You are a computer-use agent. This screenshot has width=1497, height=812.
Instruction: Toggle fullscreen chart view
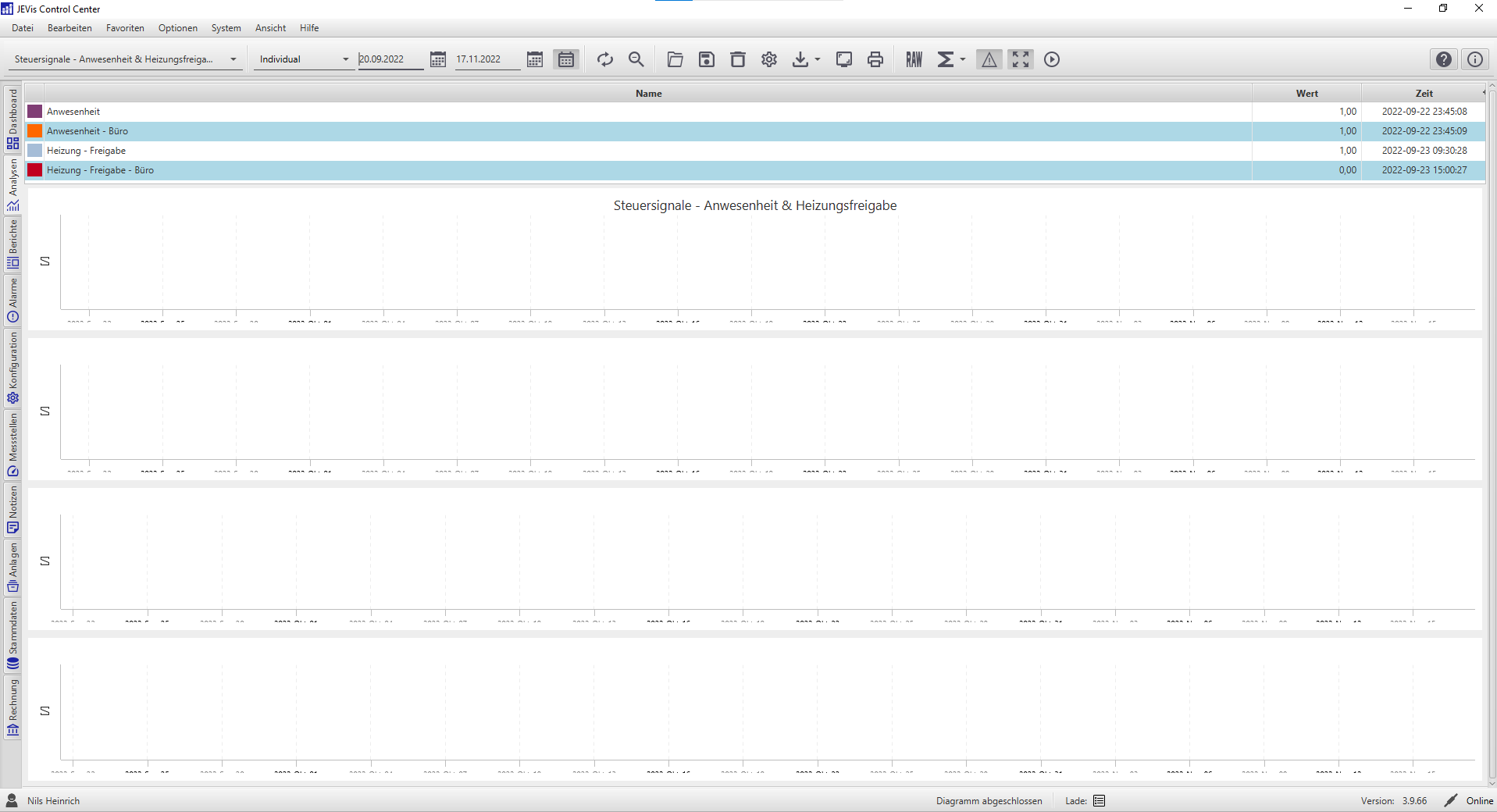click(x=1020, y=59)
